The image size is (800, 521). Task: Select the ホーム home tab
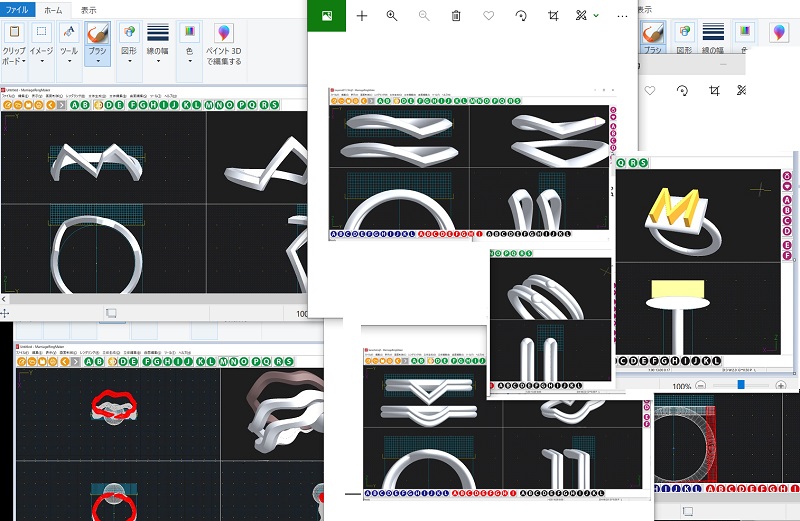point(53,8)
